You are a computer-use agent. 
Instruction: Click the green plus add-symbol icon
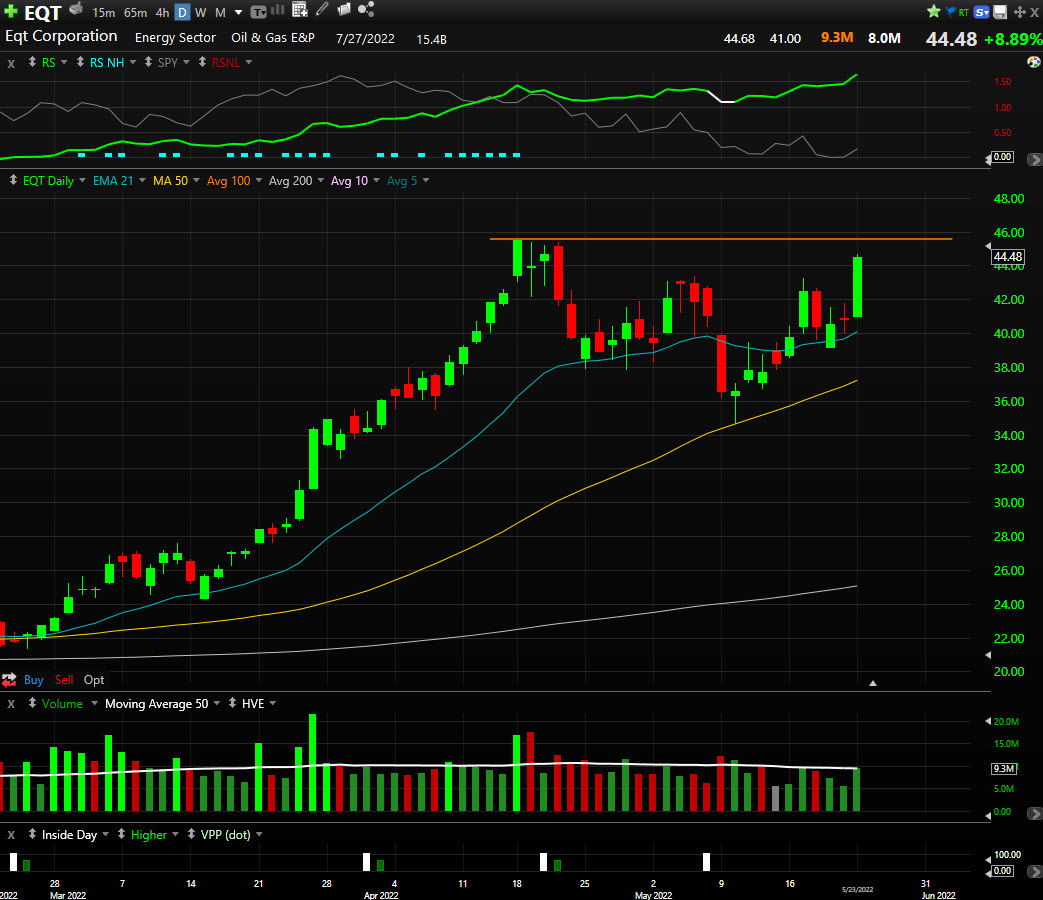click(x=11, y=11)
